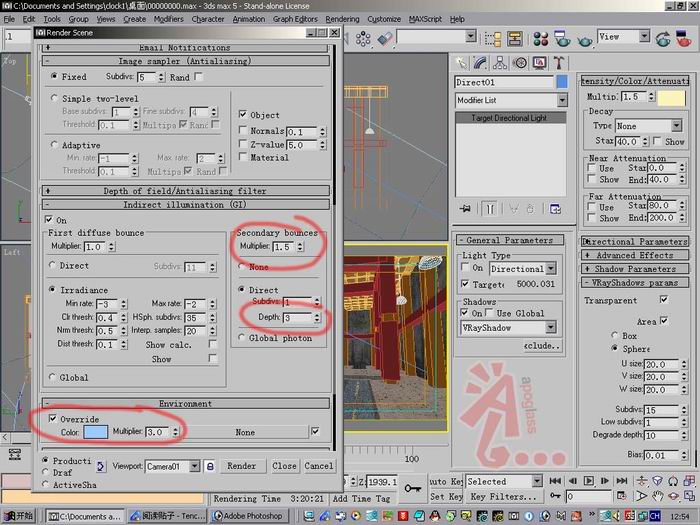The width and height of the screenshot is (700, 525).
Task: Toggle VRayShadows Transparent checkbox
Action: tap(664, 299)
